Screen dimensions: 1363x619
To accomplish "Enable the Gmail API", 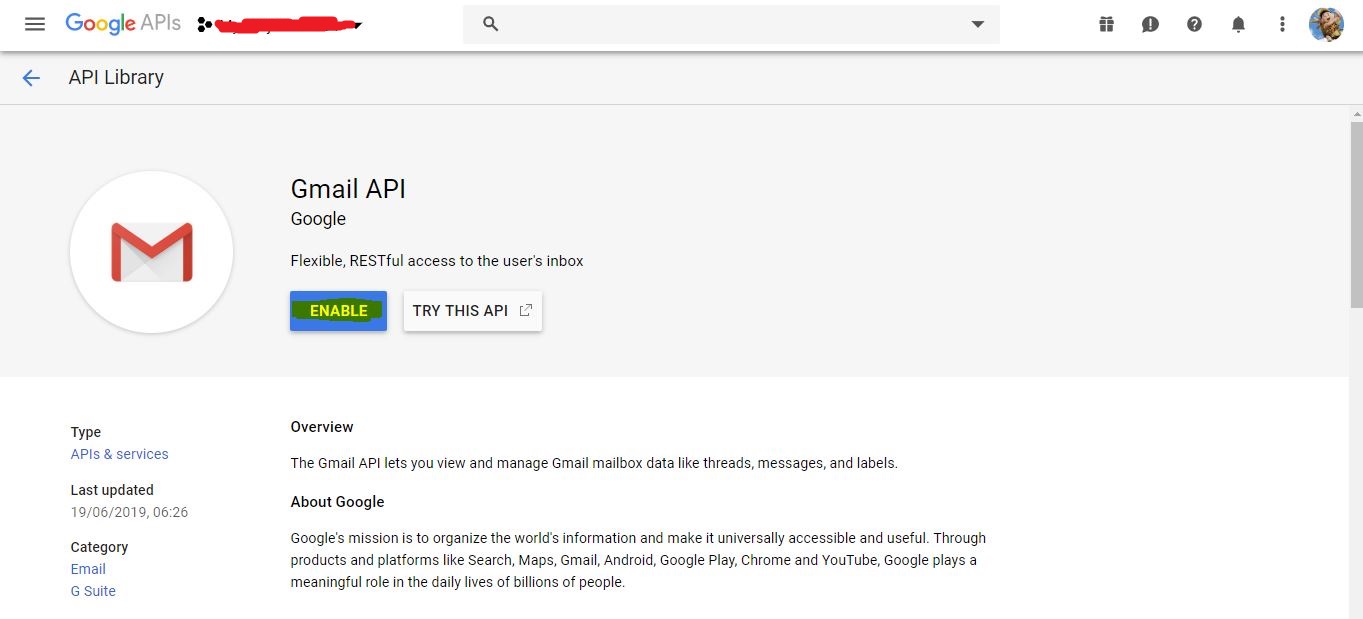I will coord(338,311).
